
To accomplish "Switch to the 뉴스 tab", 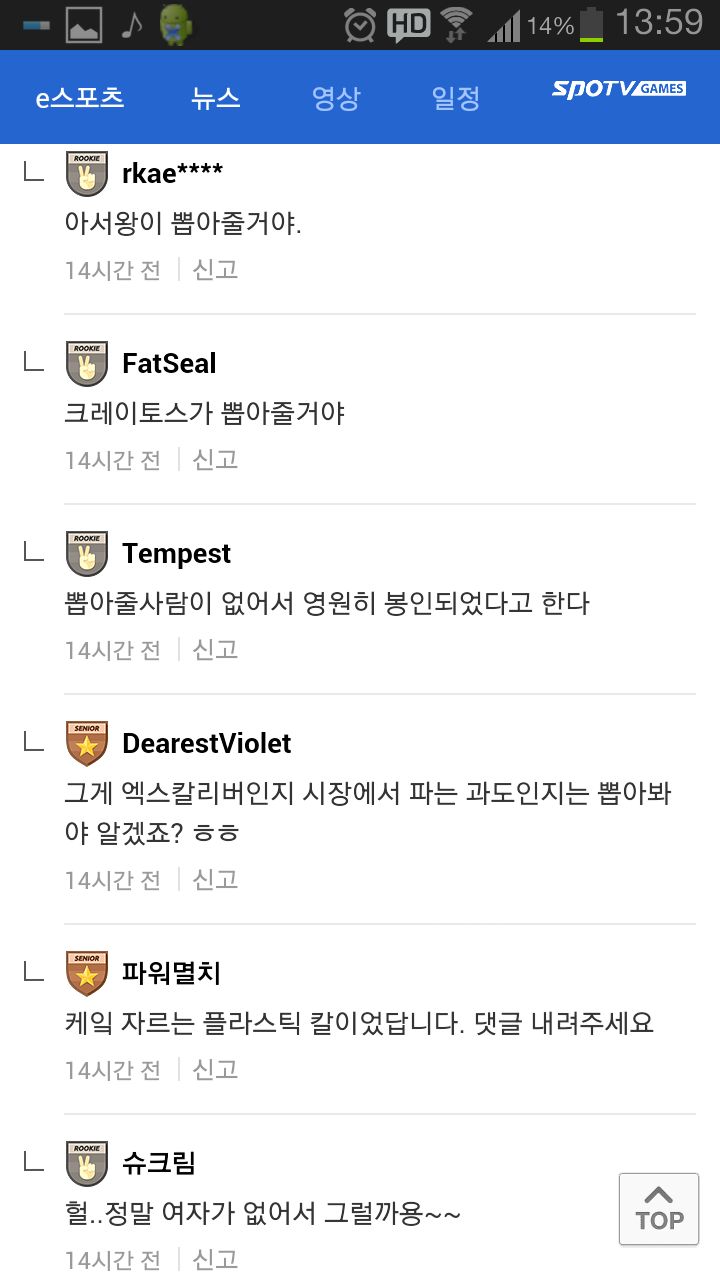I will coord(215,97).
